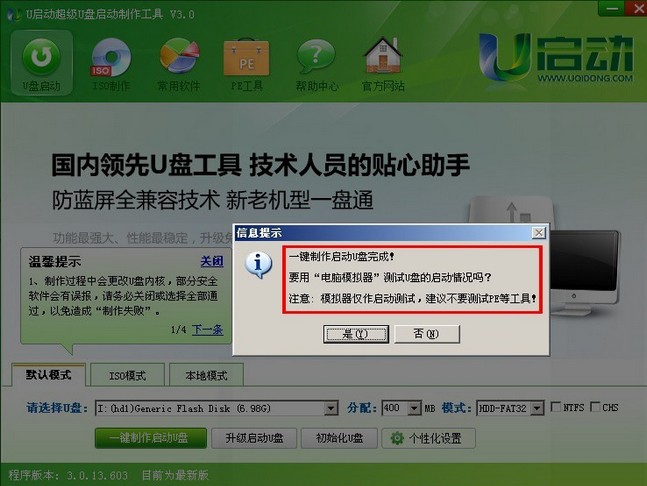Click the U启动 logo at top right
The height and width of the screenshot is (486, 647).
point(556,60)
